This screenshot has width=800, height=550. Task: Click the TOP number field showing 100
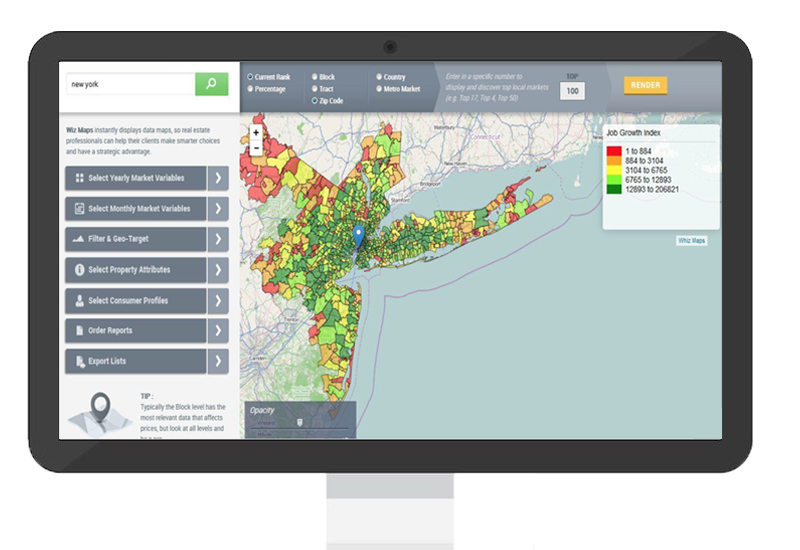(572, 91)
